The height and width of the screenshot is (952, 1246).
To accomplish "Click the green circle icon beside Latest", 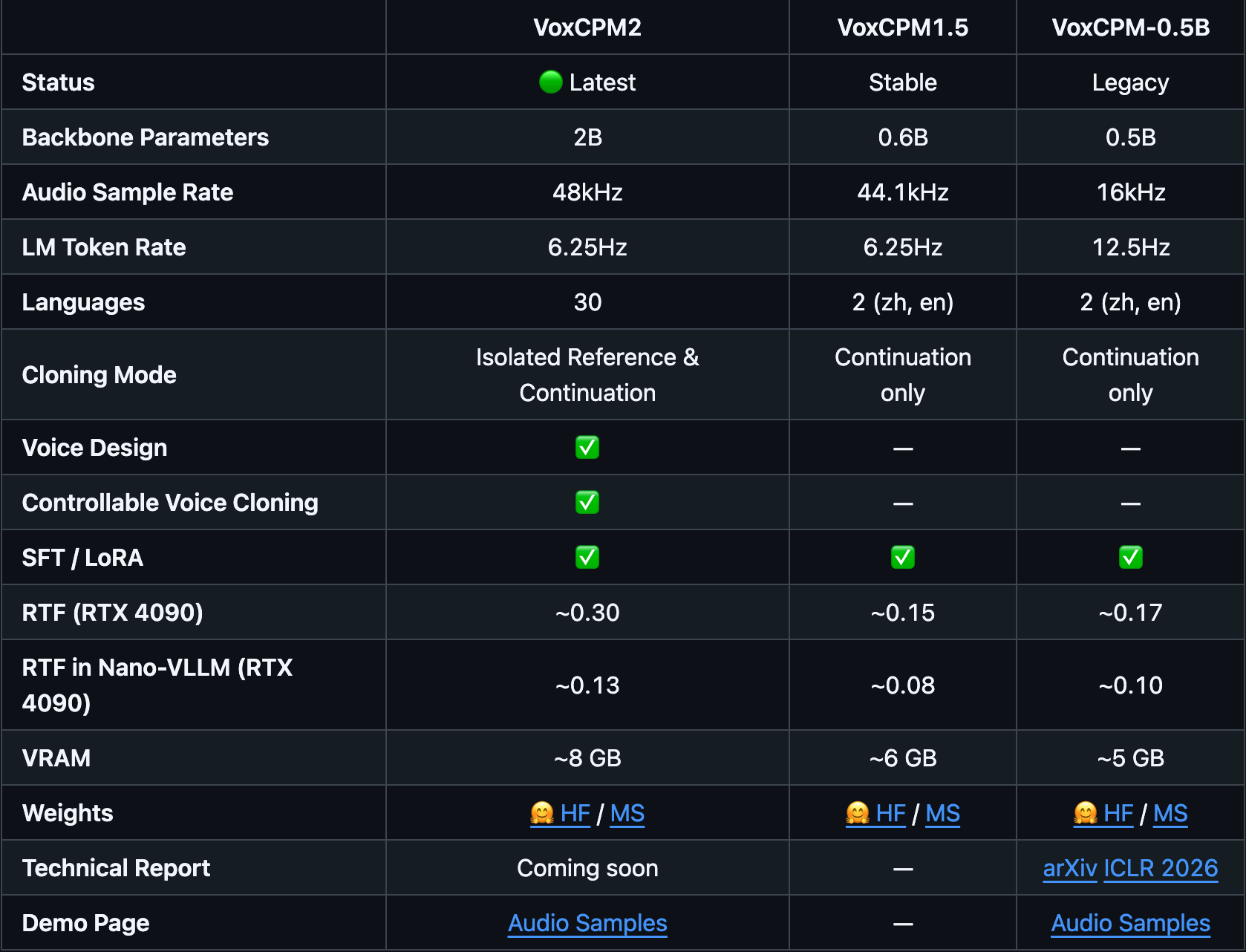I will [x=550, y=82].
